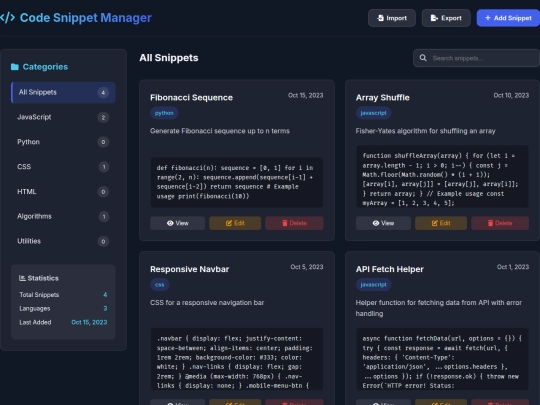540x405 pixels.
Task: Click eye icon on Array Shuffle View button
Action: tap(376, 223)
